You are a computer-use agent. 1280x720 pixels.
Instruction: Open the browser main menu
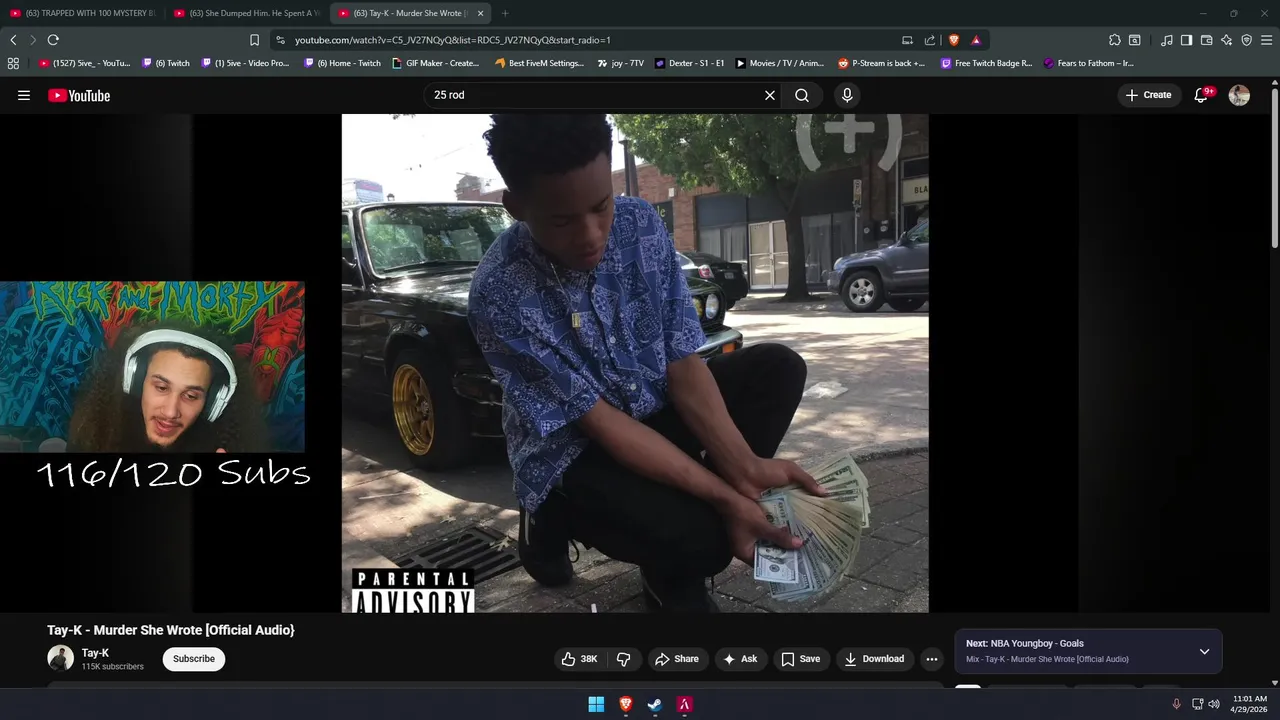1267,40
